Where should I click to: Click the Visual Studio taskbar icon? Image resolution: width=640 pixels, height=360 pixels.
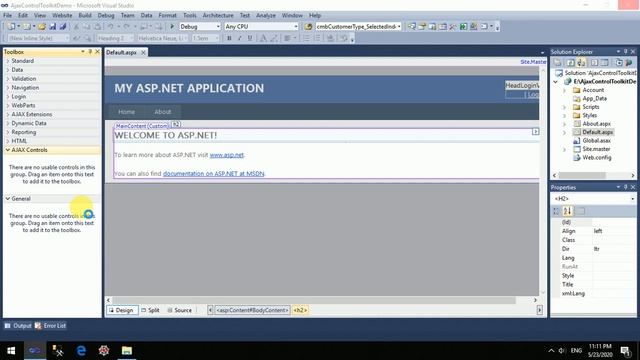tap(35, 351)
